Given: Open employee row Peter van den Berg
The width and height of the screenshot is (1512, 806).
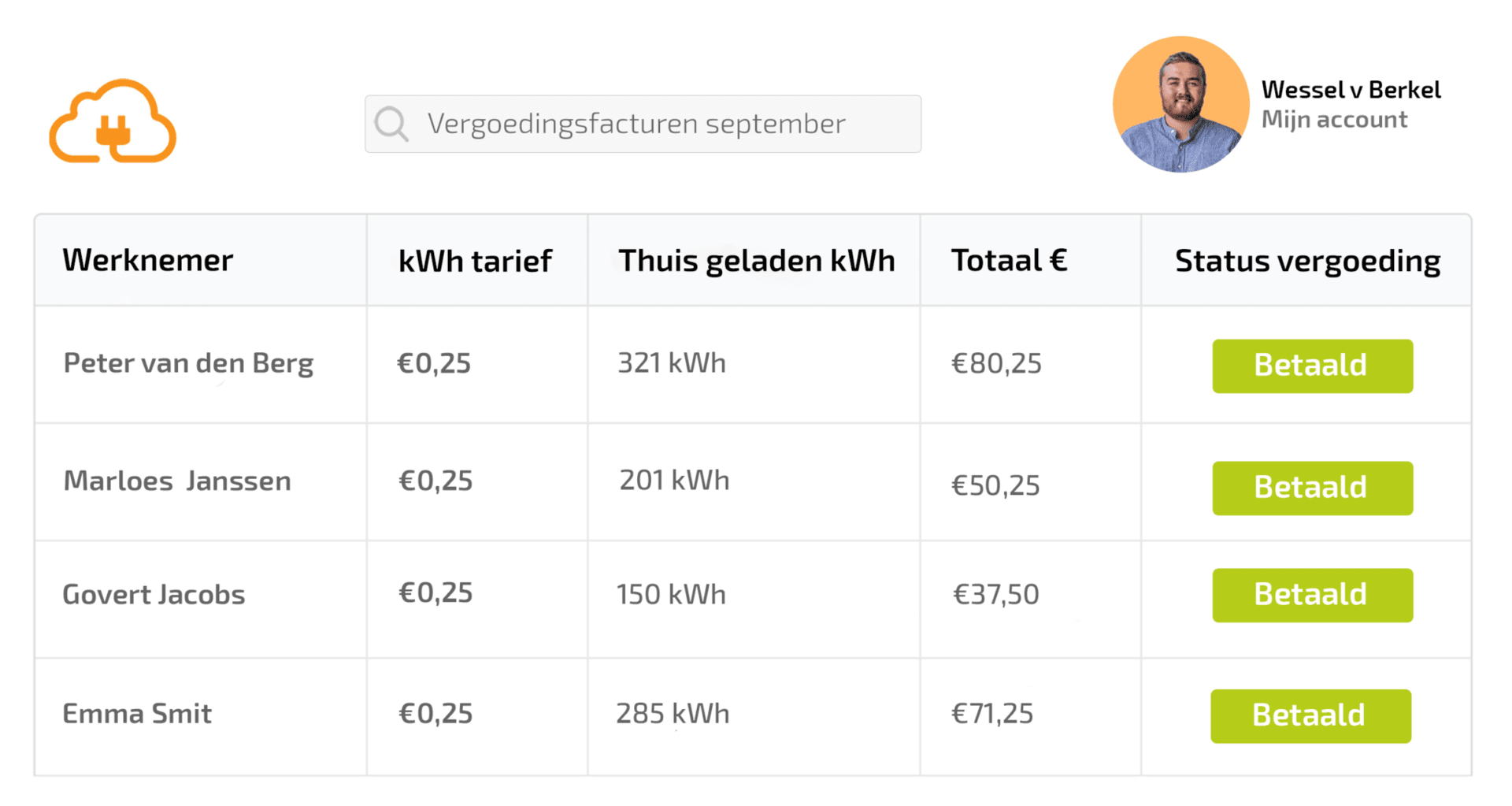Looking at the screenshot, I should [x=753, y=364].
